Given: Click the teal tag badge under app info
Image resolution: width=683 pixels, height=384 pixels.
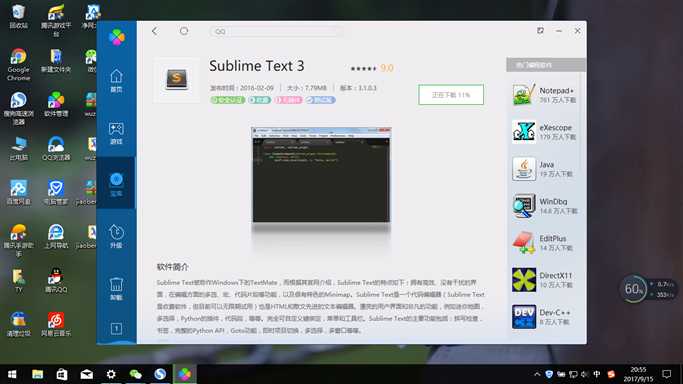Looking at the screenshot, I should [259, 100].
